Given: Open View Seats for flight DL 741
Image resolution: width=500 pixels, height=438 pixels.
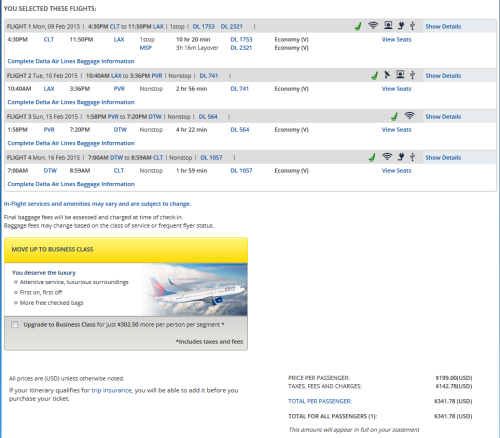Looking at the screenshot, I should tap(396, 89).
